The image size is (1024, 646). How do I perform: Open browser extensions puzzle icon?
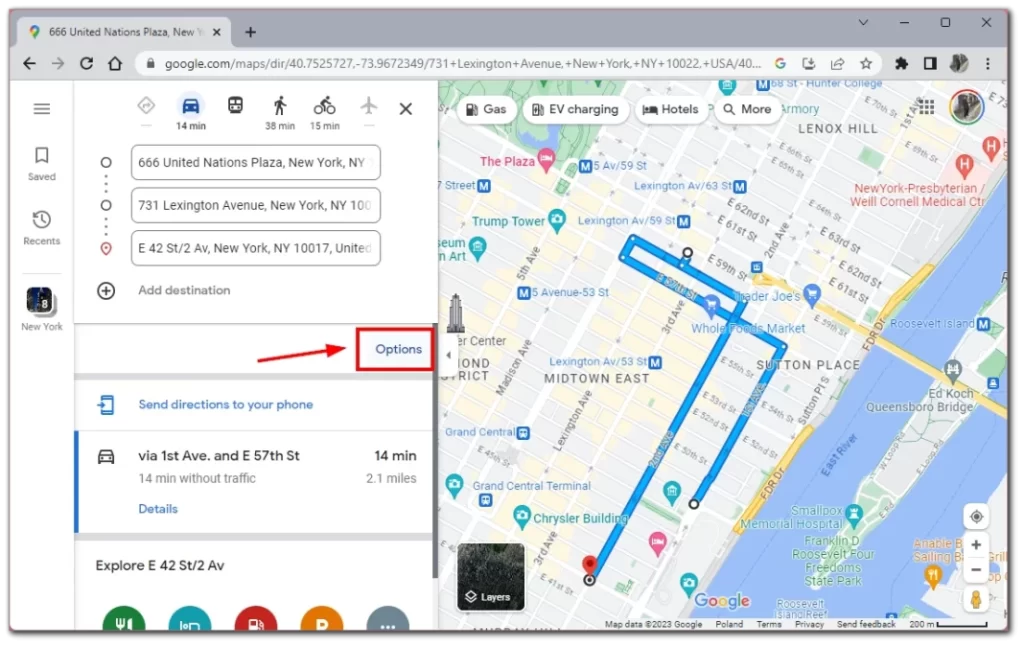[901, 63]
